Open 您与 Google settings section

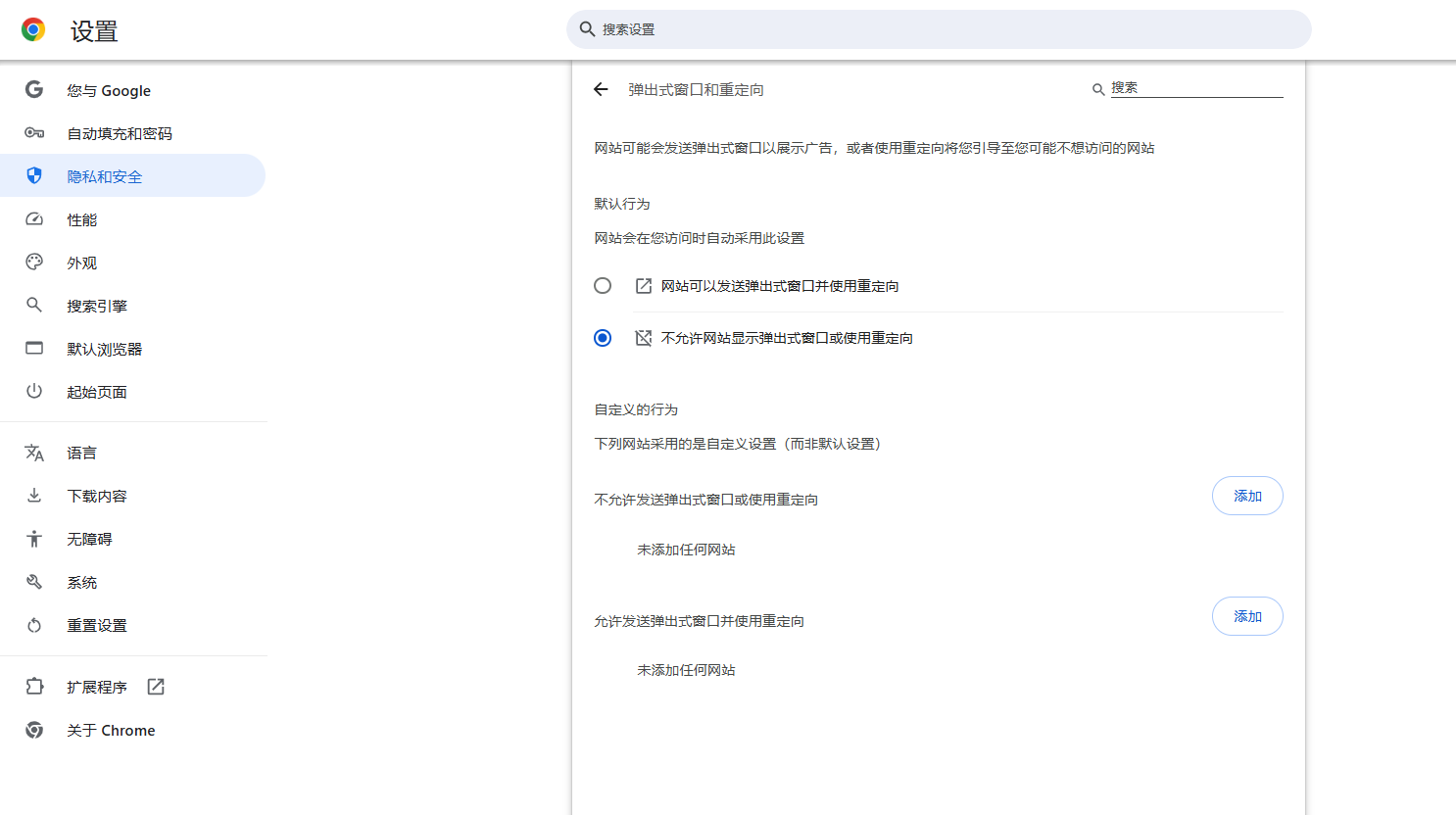[x=132, y=90]
